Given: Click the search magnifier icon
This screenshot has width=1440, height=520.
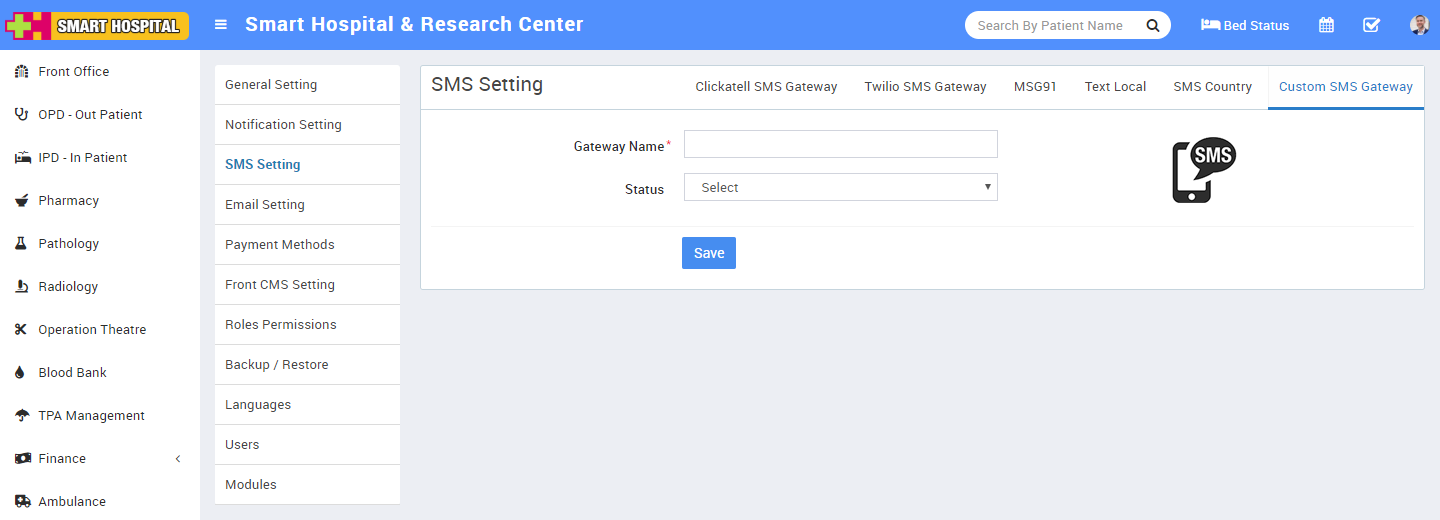Looking at the screenshot, I should pos(1152,25).
